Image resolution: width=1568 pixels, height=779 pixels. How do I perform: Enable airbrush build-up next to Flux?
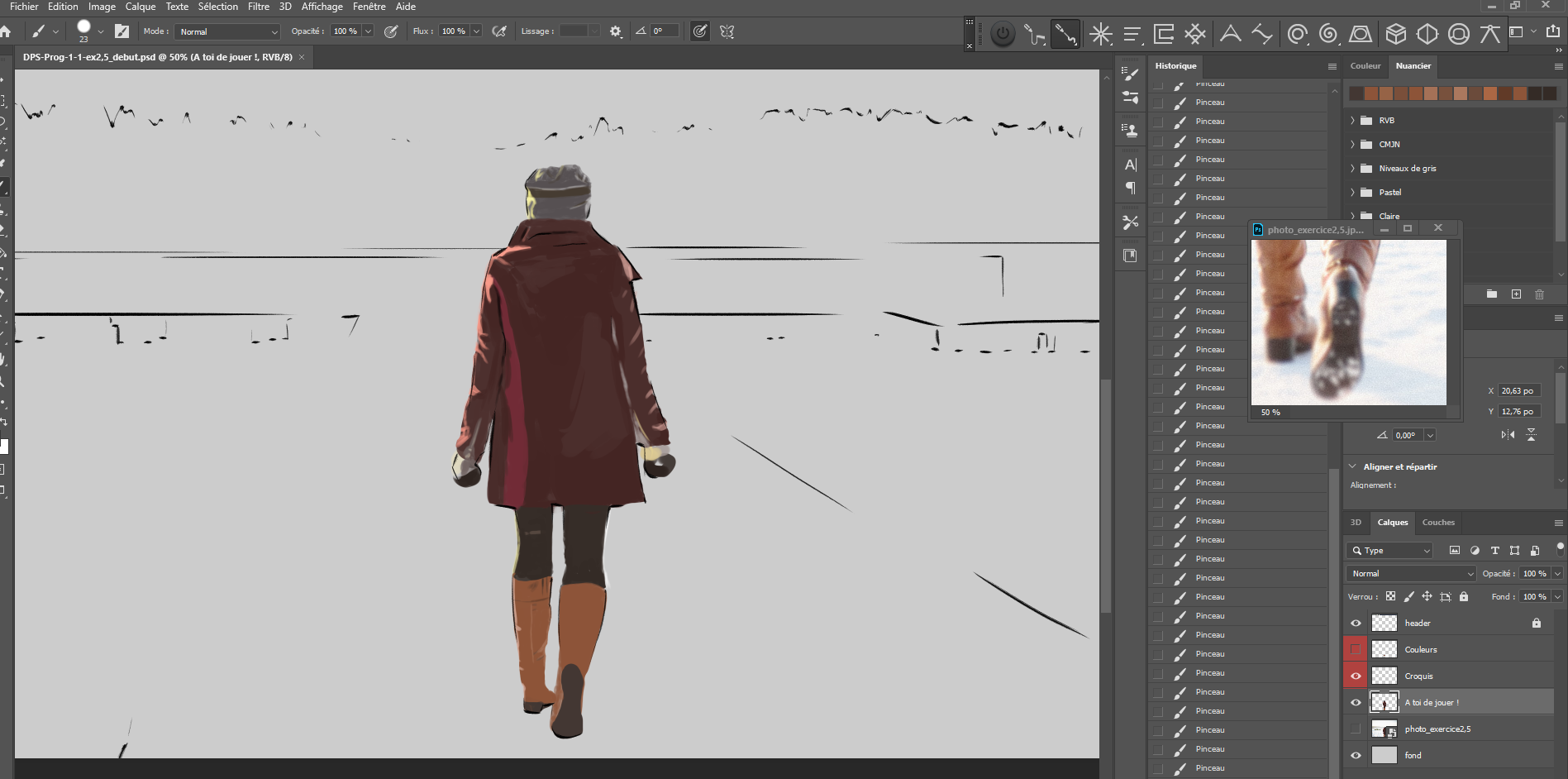[x=499, y=31]
